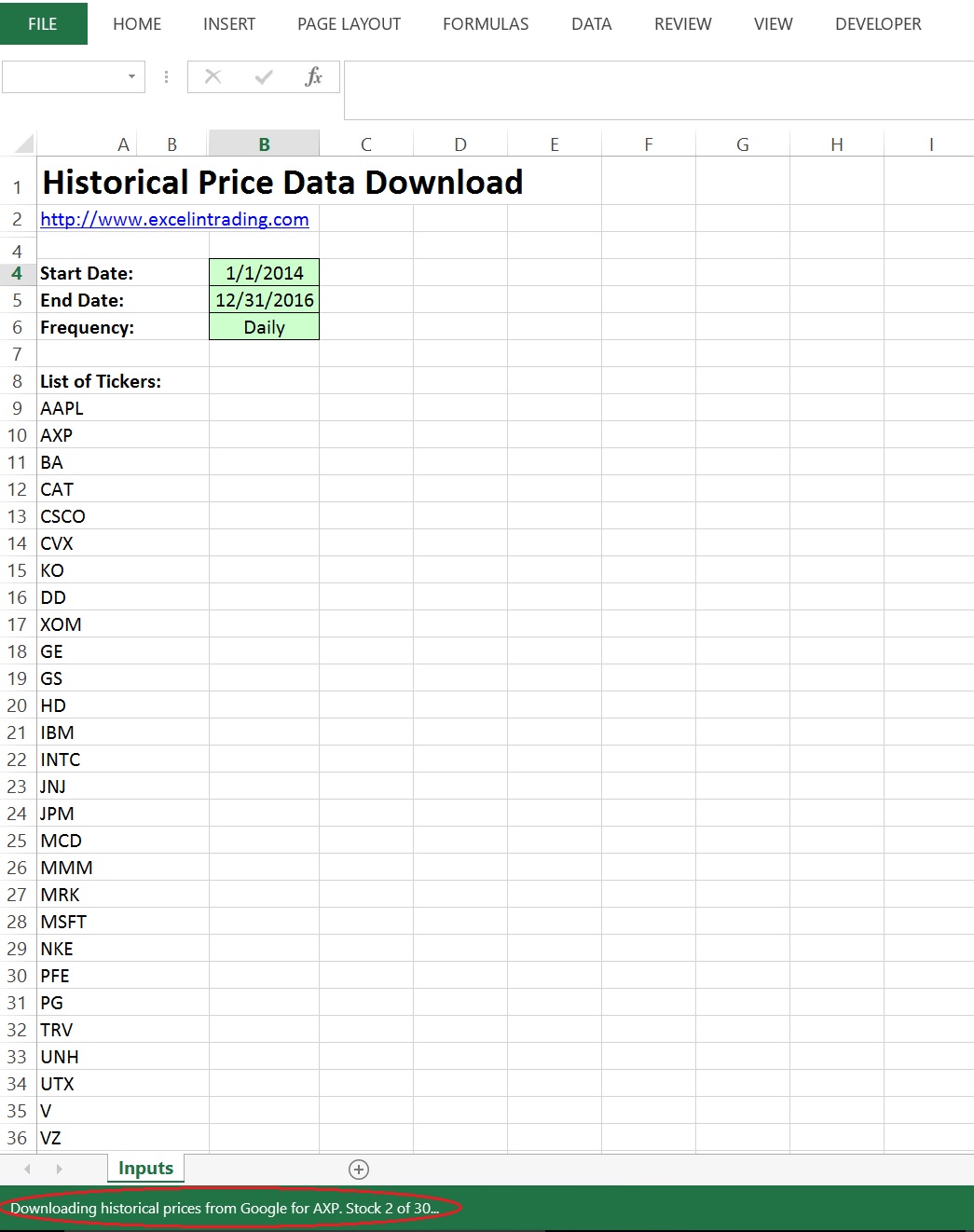The height and width of the screenshot is (1232, 974).
Task: Select the PFE ticker cell
Action: point(123,976)
